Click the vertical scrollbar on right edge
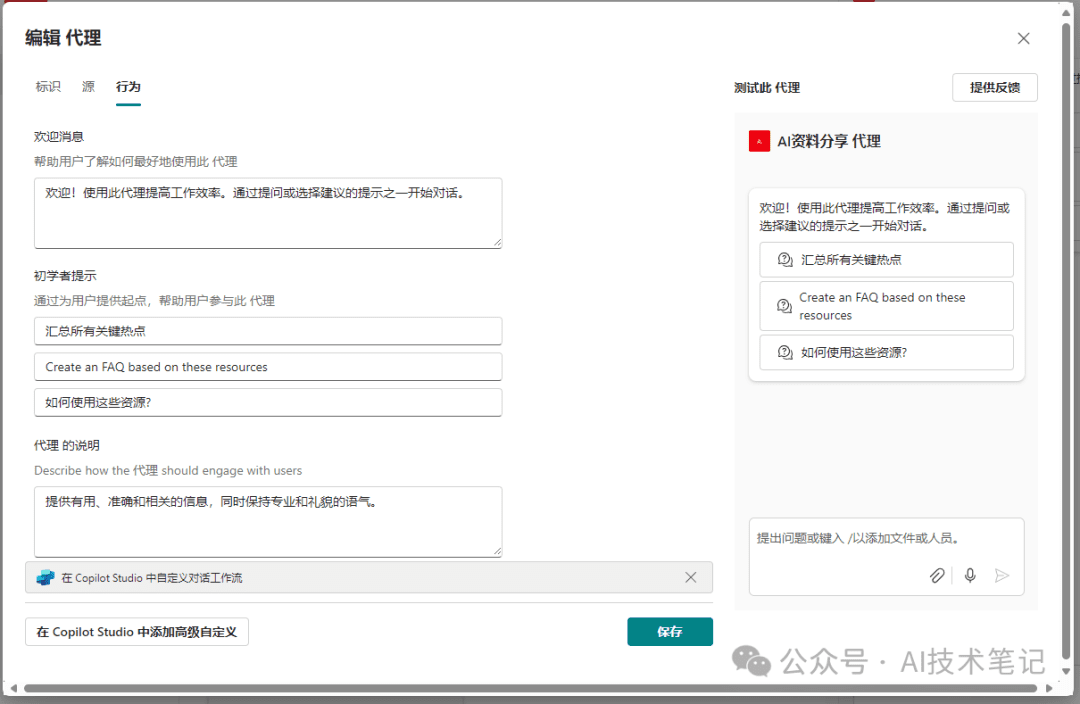Image resolution: width=1080 pixels, height=704 pixels. 1066,341
